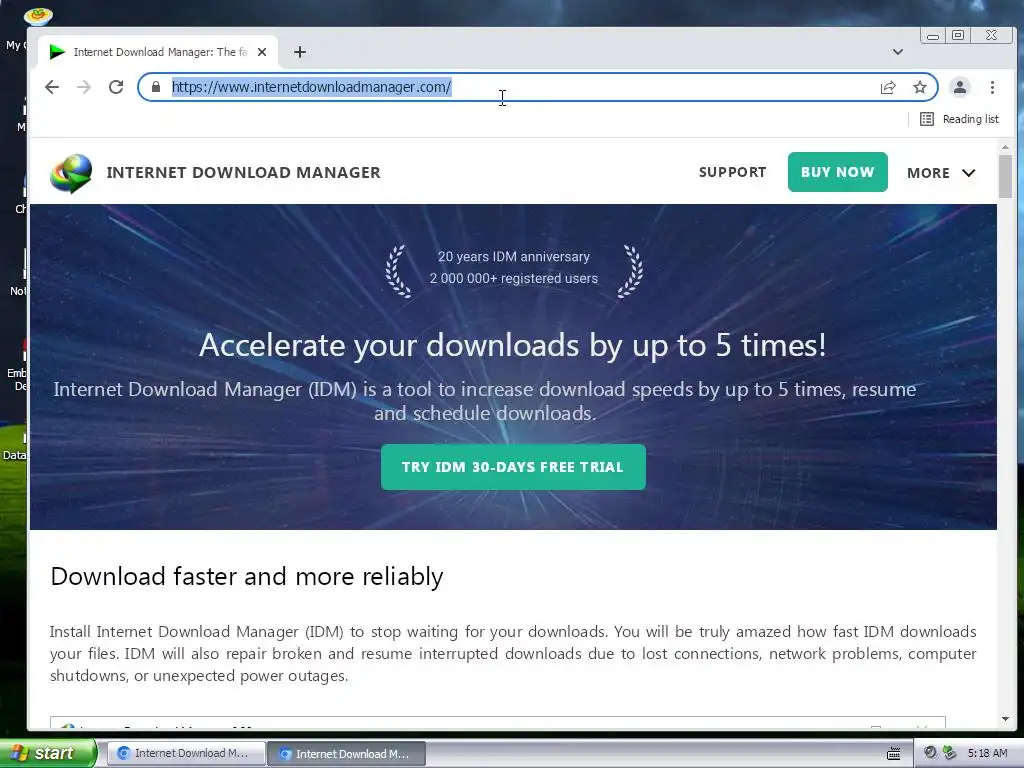The image size is (1024, 768).
Task: Open the Windows start button
Action: 48,753
